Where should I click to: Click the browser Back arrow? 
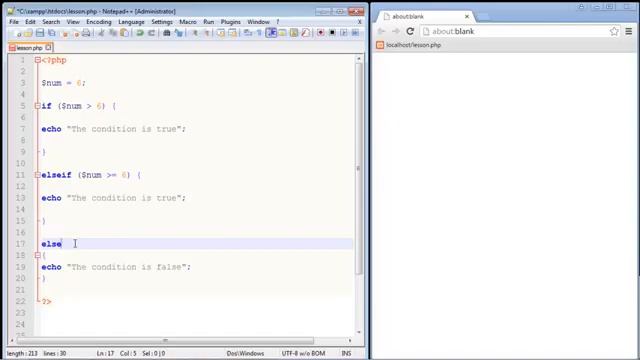(x=381, y=31)
